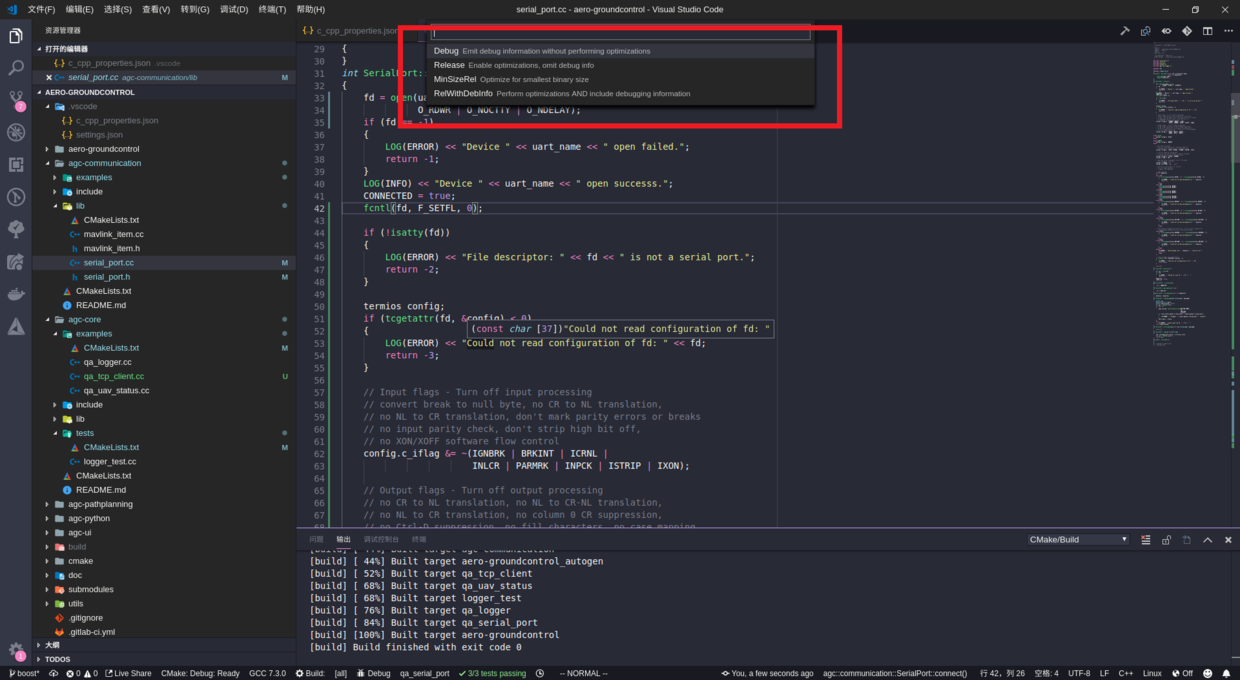Open Source Control view with badge
Image resolution: width=1240 pixels, height=680 pixels.
tap(16, 100)
